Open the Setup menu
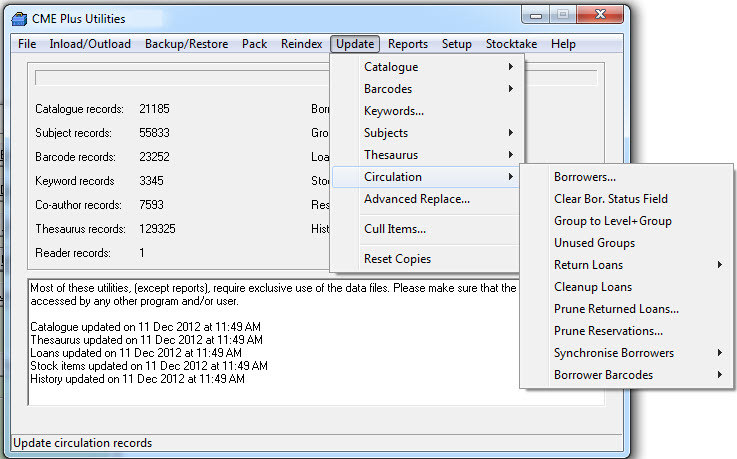 click(x=456, y=44)
